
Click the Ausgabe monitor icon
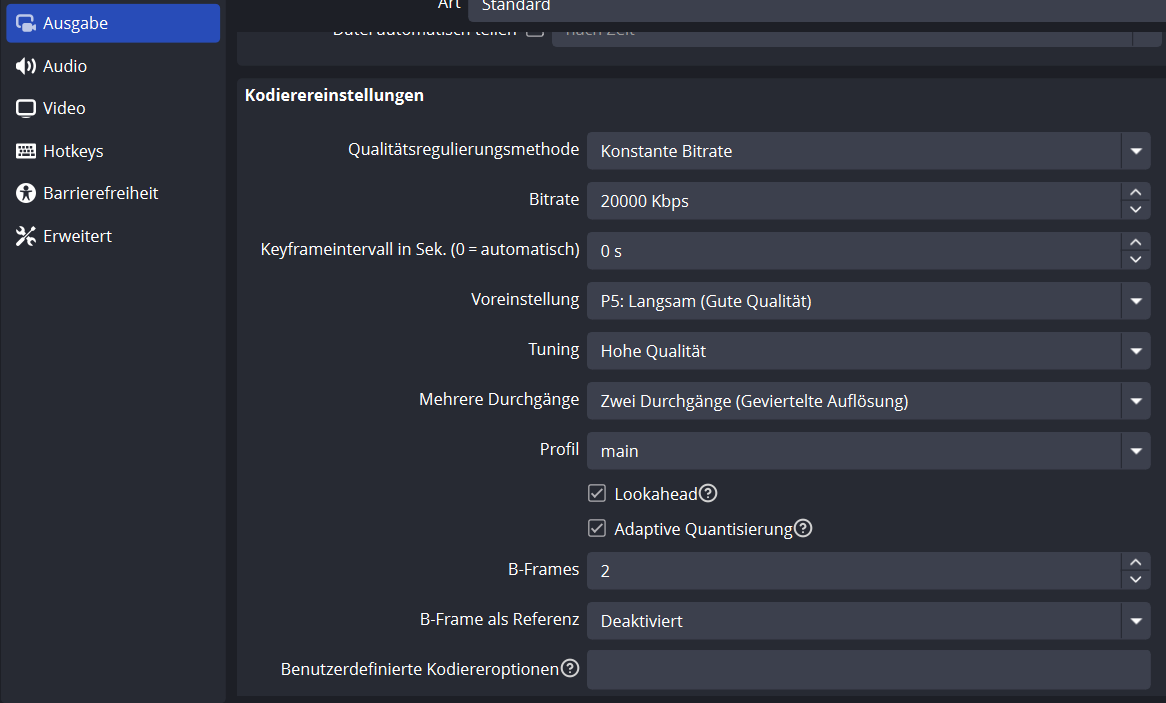(x=26, y=23)
